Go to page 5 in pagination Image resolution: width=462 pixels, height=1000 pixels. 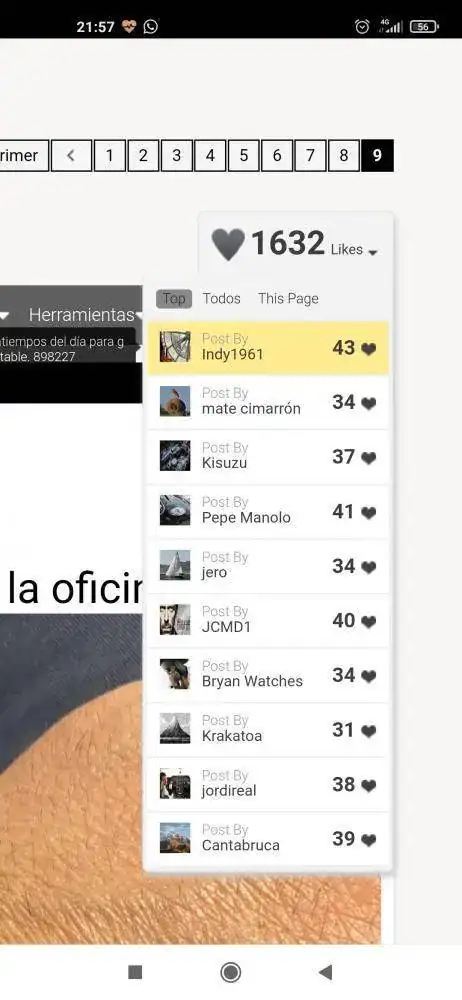point(243,156)
